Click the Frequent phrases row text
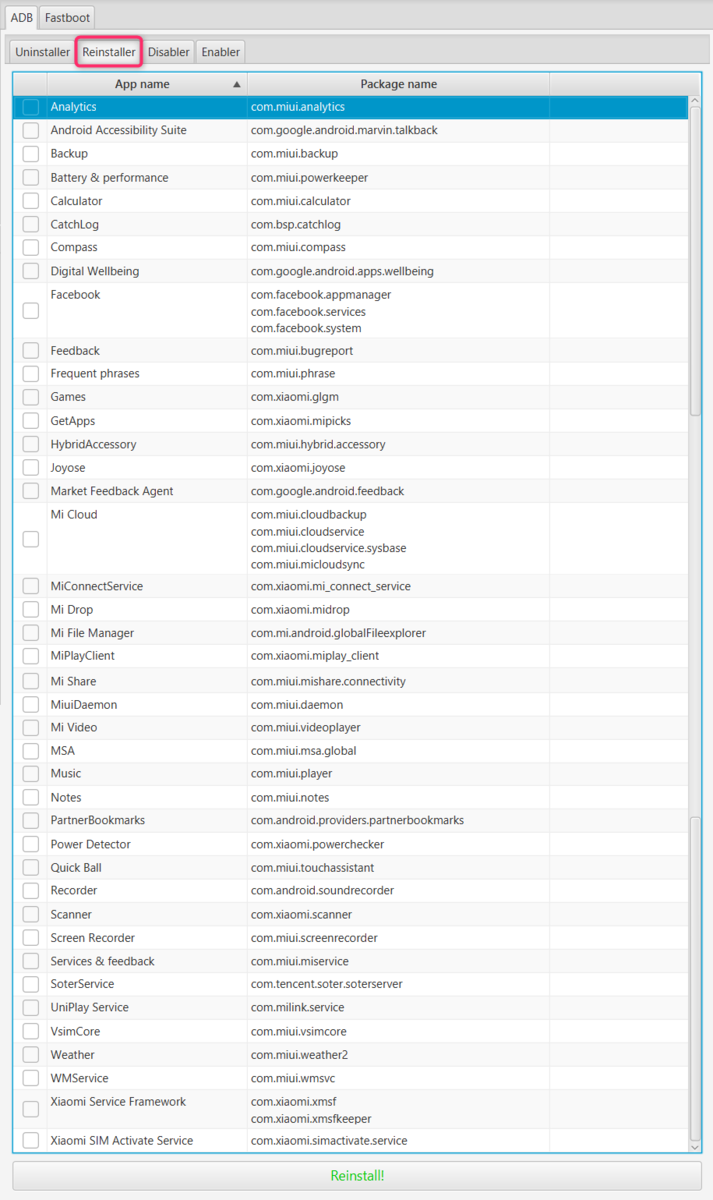This screenshot has width=713, height=1200. click(x=95, y=373)
